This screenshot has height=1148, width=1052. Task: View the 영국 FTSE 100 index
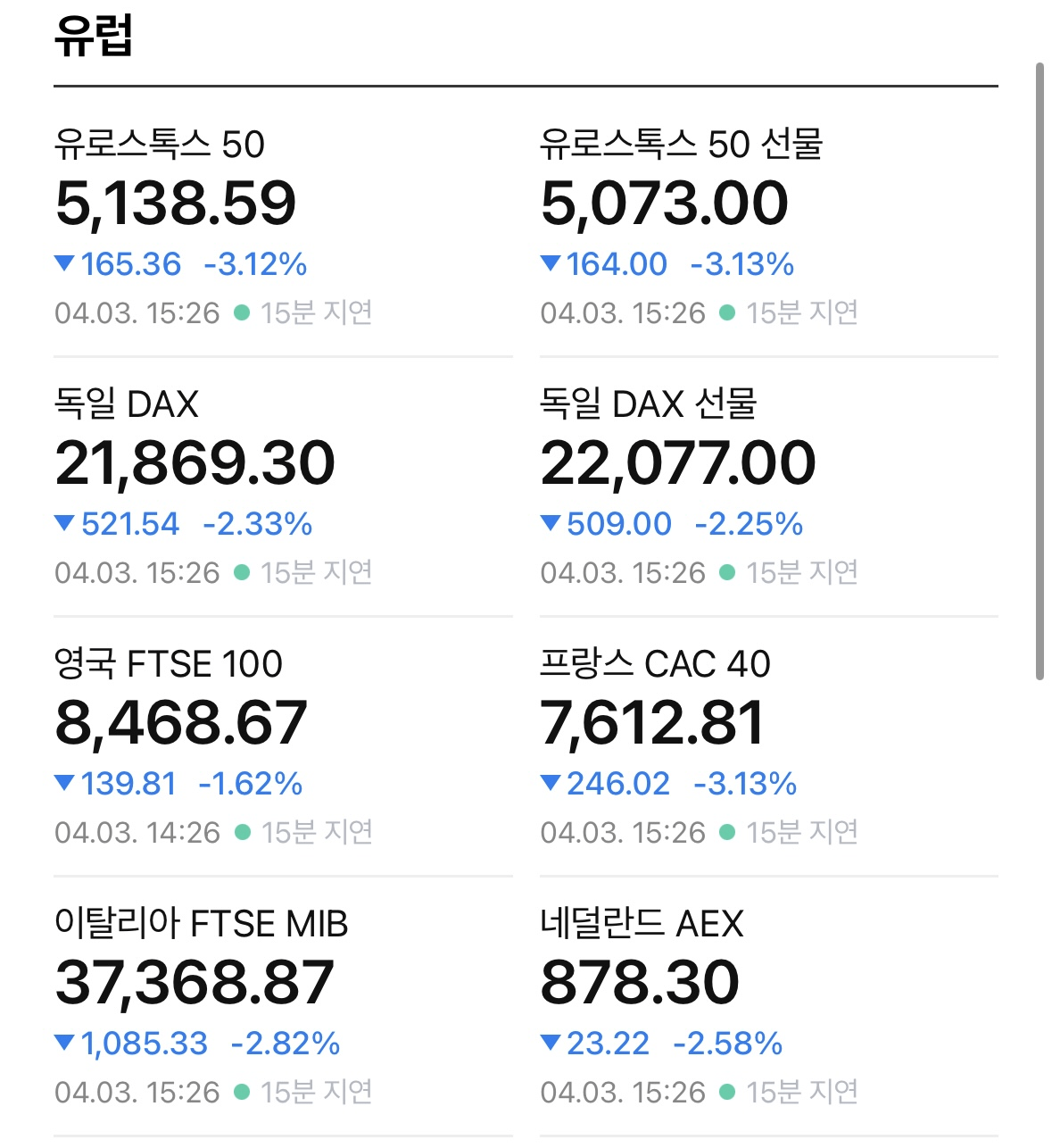169,664
